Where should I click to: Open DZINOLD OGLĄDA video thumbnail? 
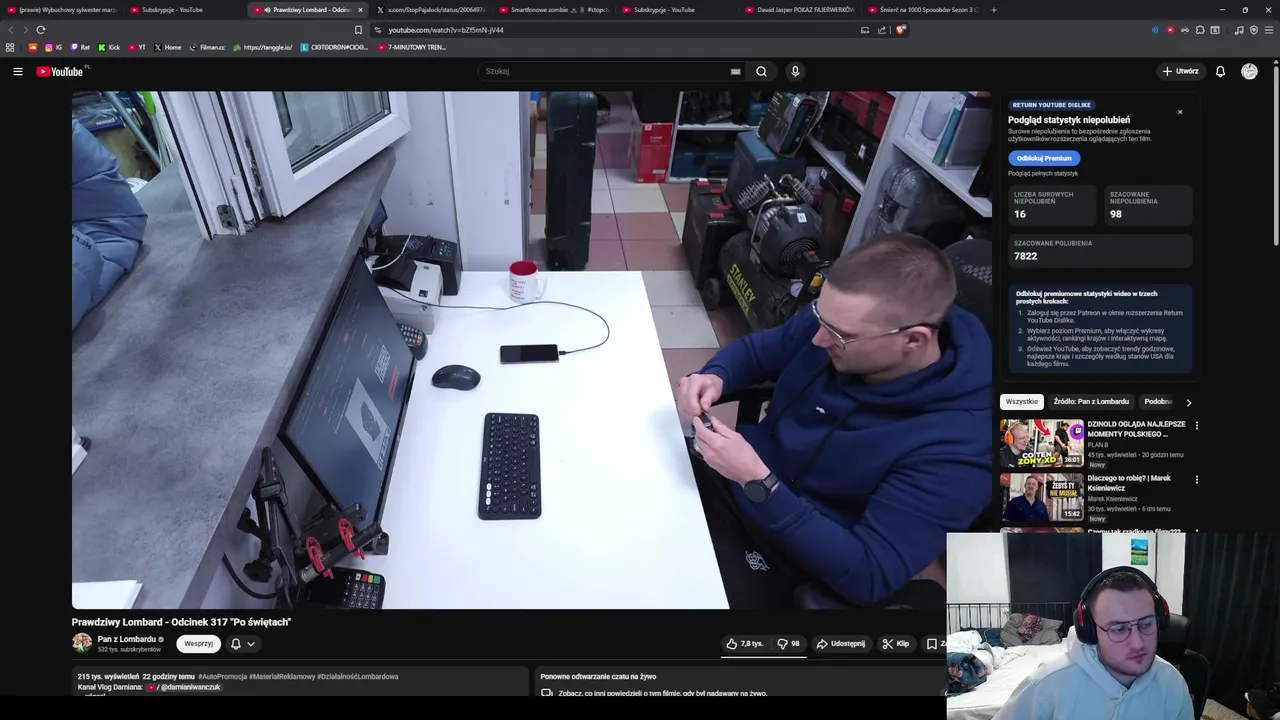tap(1042, 443)
